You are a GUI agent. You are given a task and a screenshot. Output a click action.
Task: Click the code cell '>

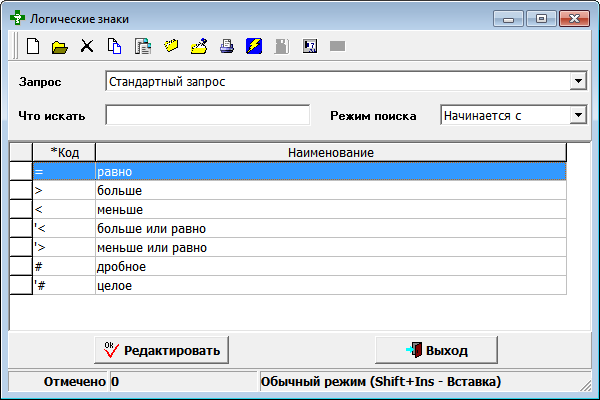(64, 248)
